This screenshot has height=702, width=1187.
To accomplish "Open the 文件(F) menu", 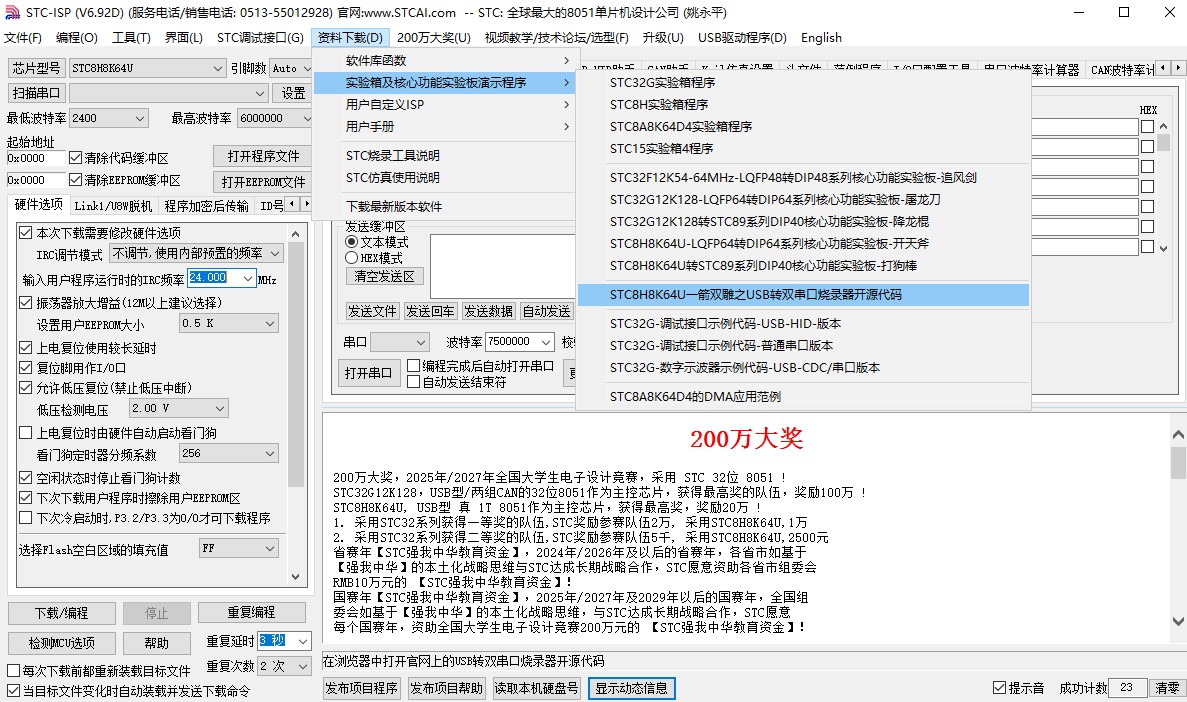I will coord(23,38).
